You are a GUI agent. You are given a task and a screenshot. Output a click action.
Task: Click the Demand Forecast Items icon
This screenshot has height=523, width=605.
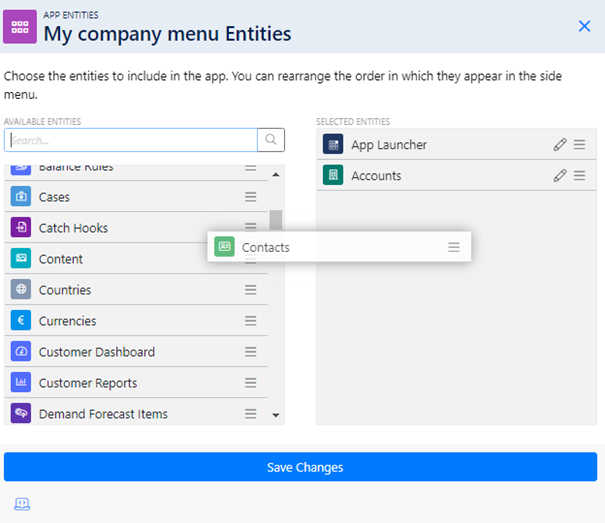21,413
